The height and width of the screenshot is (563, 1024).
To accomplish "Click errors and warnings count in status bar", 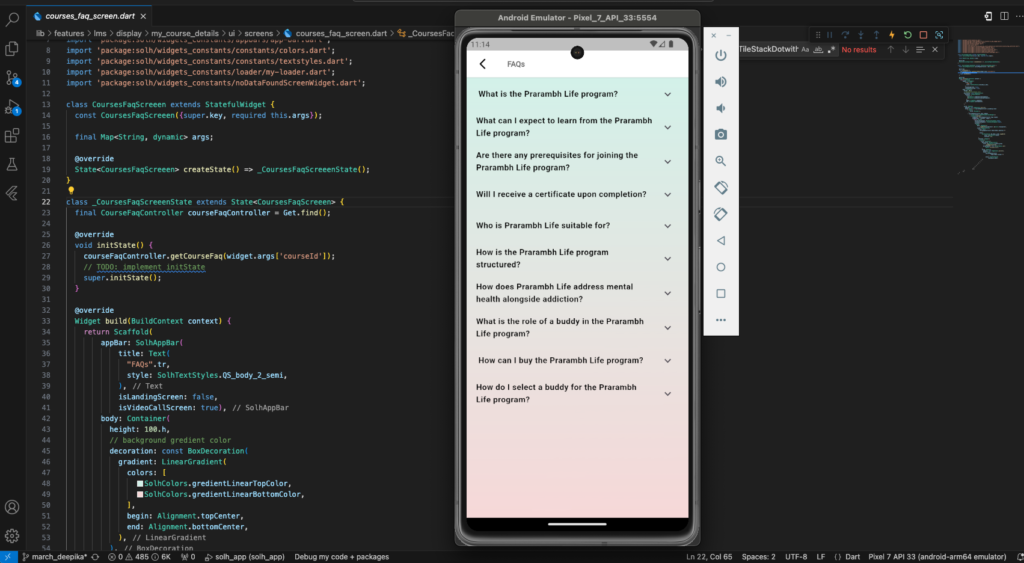I will click(138, 557).
